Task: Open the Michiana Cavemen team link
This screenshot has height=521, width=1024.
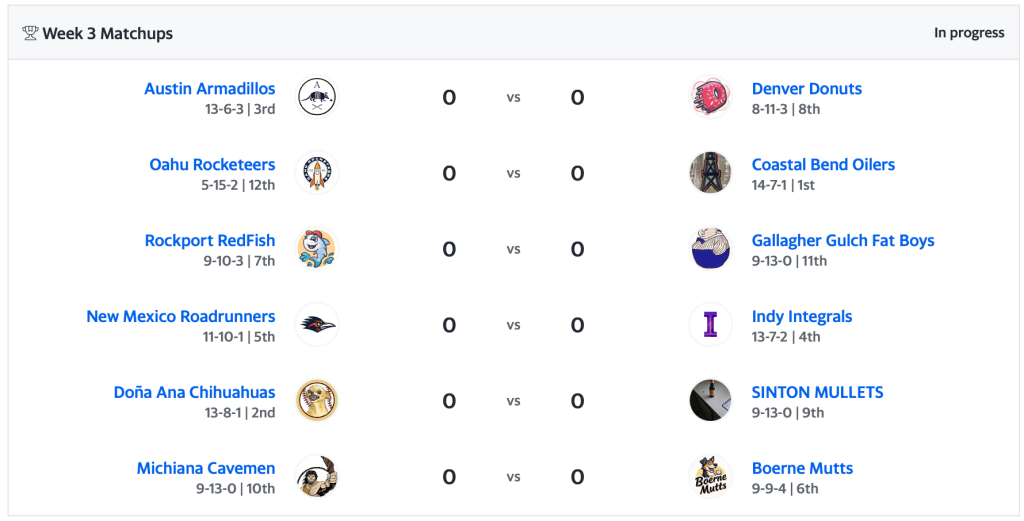Action: (x=206, y=469)
